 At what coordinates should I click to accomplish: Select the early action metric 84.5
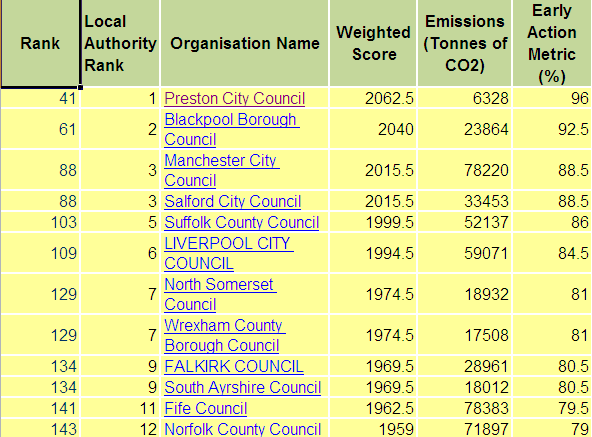click(x=552, y=253)
